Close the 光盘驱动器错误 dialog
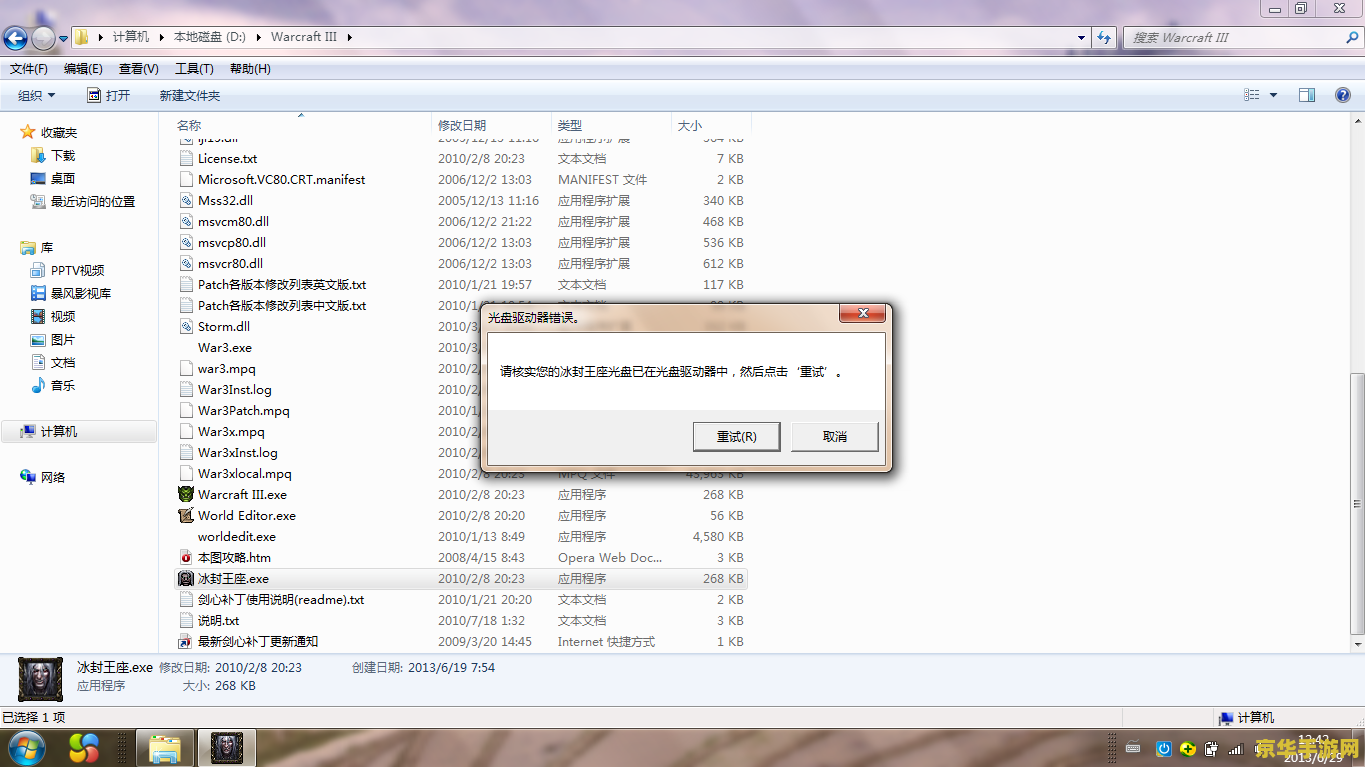Image resolution: width=1365 pixels, height=767 pixels. click(x=861, y=315)
